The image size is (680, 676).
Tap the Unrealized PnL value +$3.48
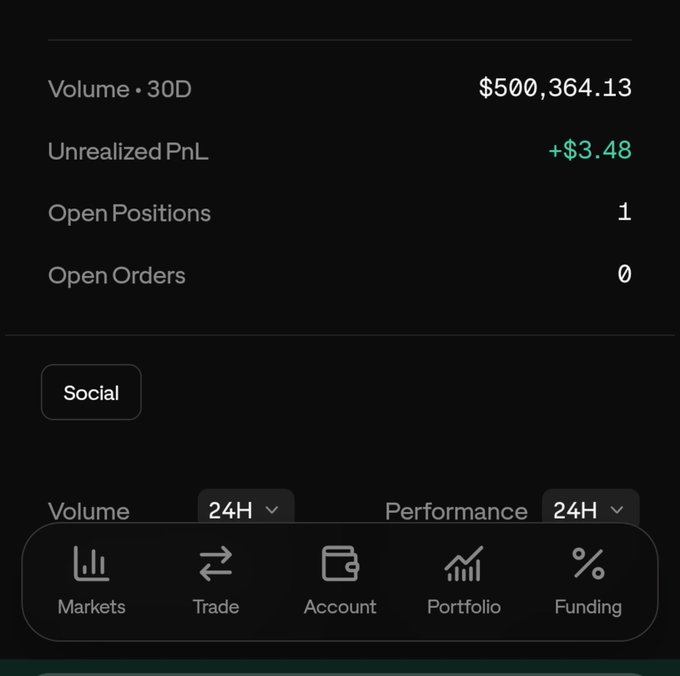590,150
